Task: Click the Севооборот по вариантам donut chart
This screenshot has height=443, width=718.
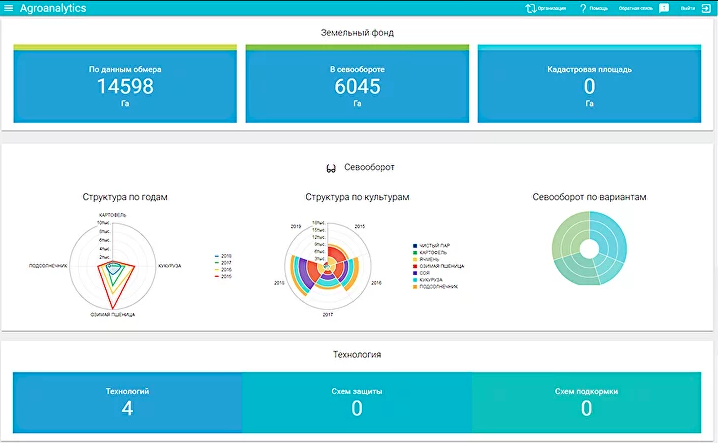Action: [589, 248]
